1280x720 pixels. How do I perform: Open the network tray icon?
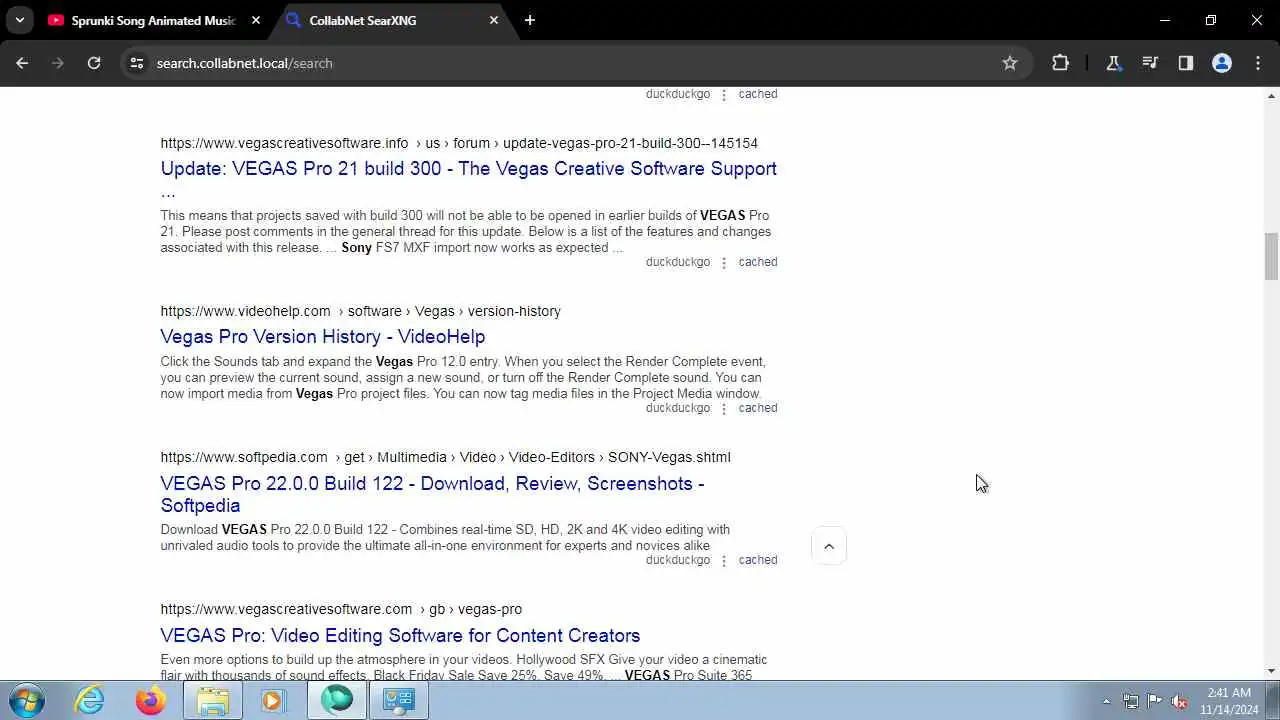point(1131,701)
